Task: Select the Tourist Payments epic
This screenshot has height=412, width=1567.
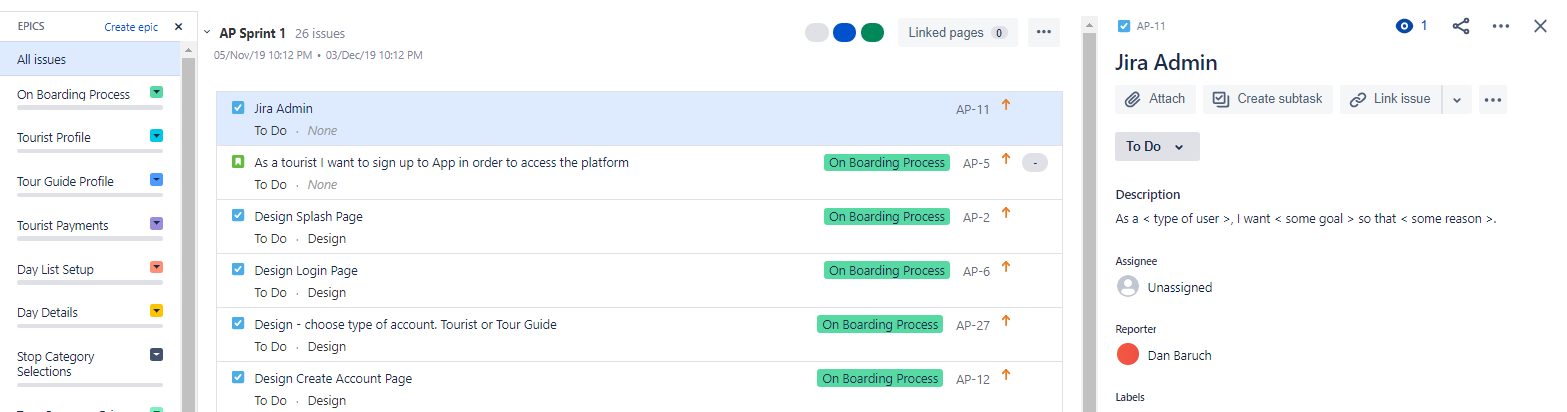Action: coord(63,225)
